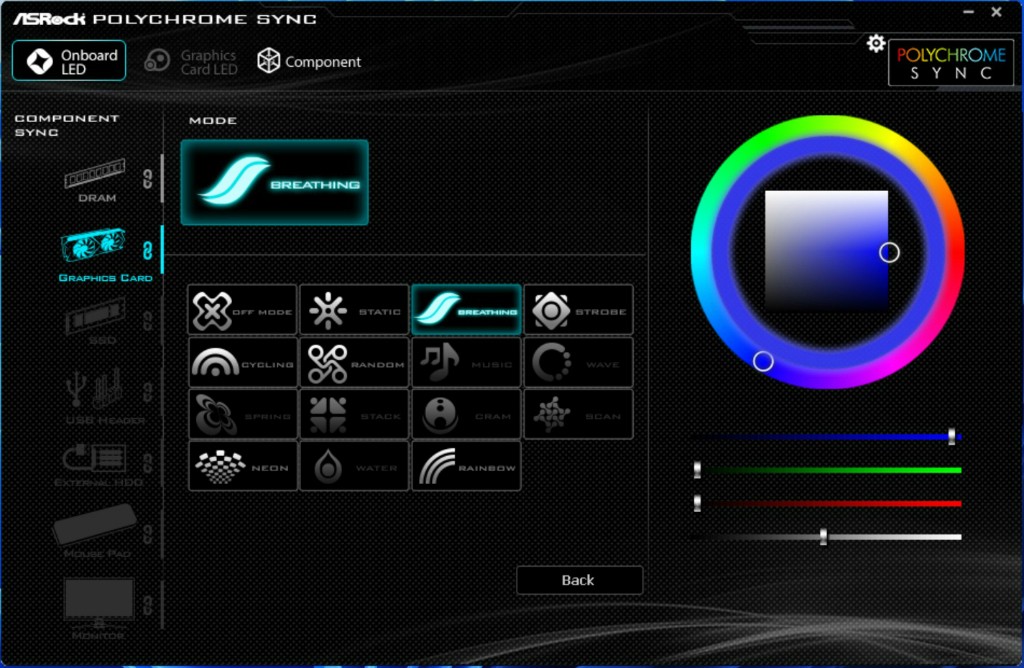Select the Scan lighting effect

(579, 414)
